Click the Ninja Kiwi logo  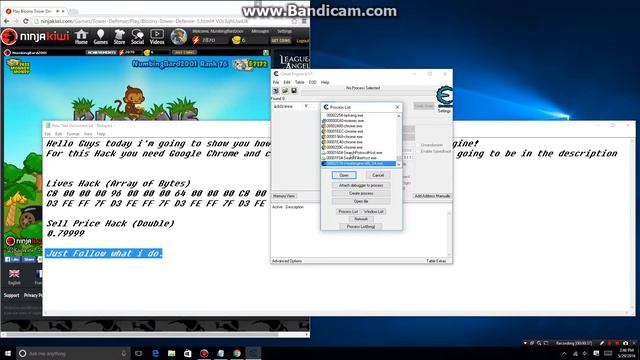[x=36, y=37]
